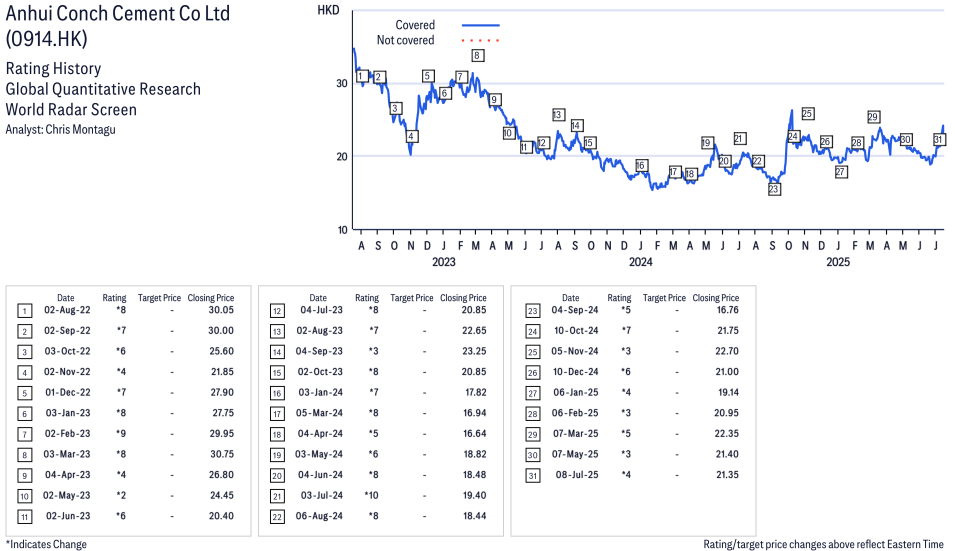Click Analyst: Chris Montagu line

point(60,130)
